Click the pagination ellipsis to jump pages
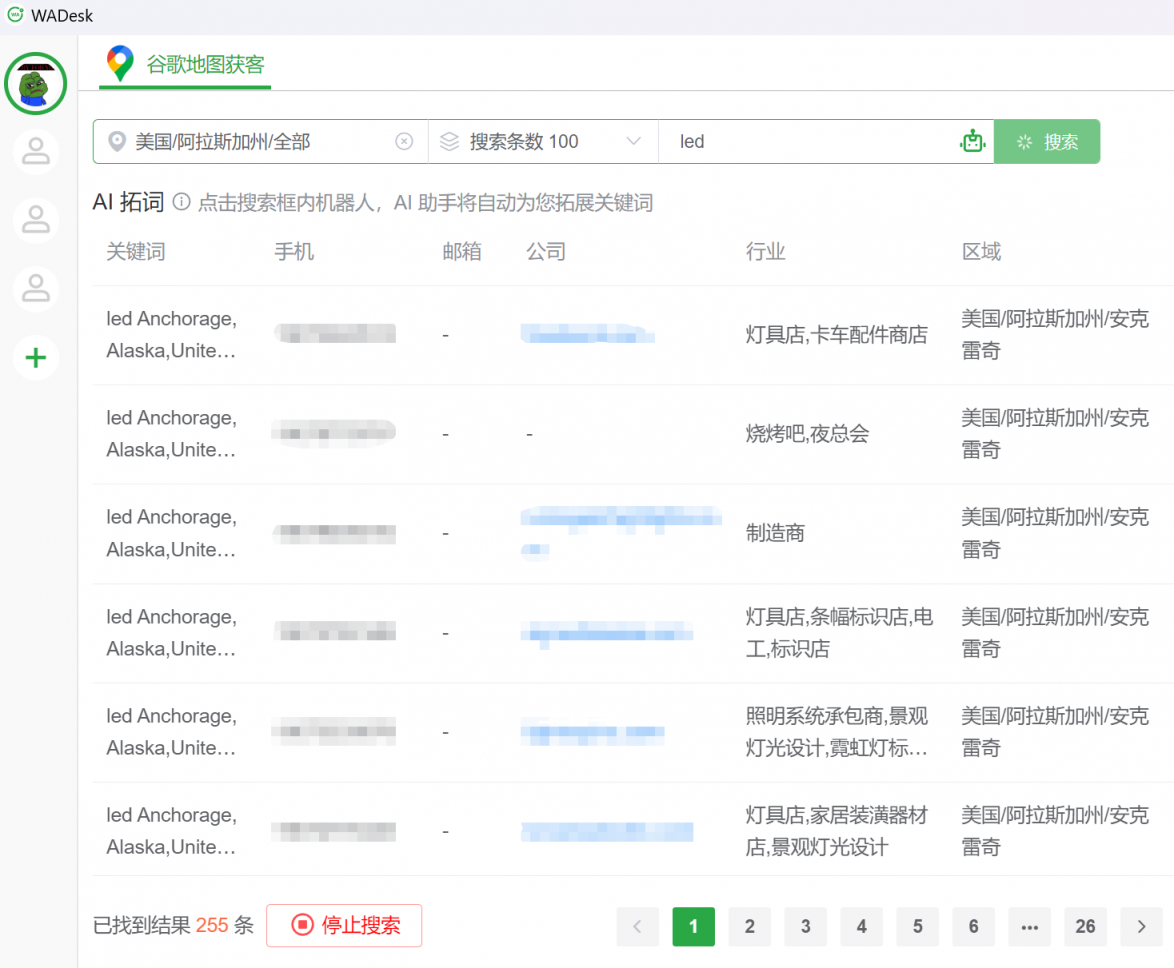 pos(1029,927)
